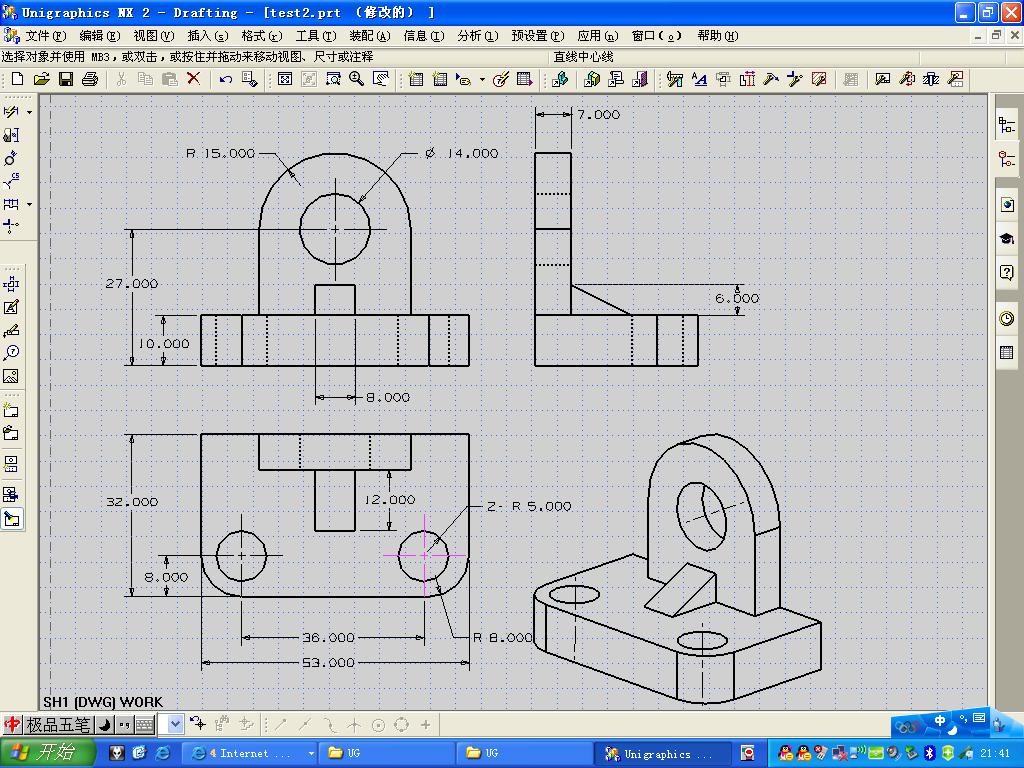Click the crosshatch hammer icon
1024x768 pixels.
pos(819,79)
